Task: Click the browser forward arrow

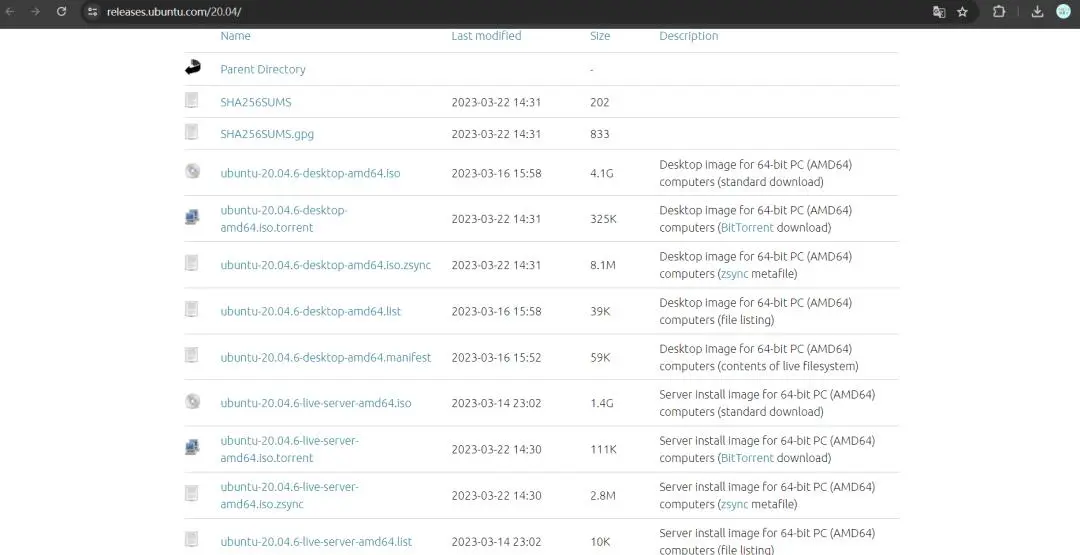Action: coord(35,12)
